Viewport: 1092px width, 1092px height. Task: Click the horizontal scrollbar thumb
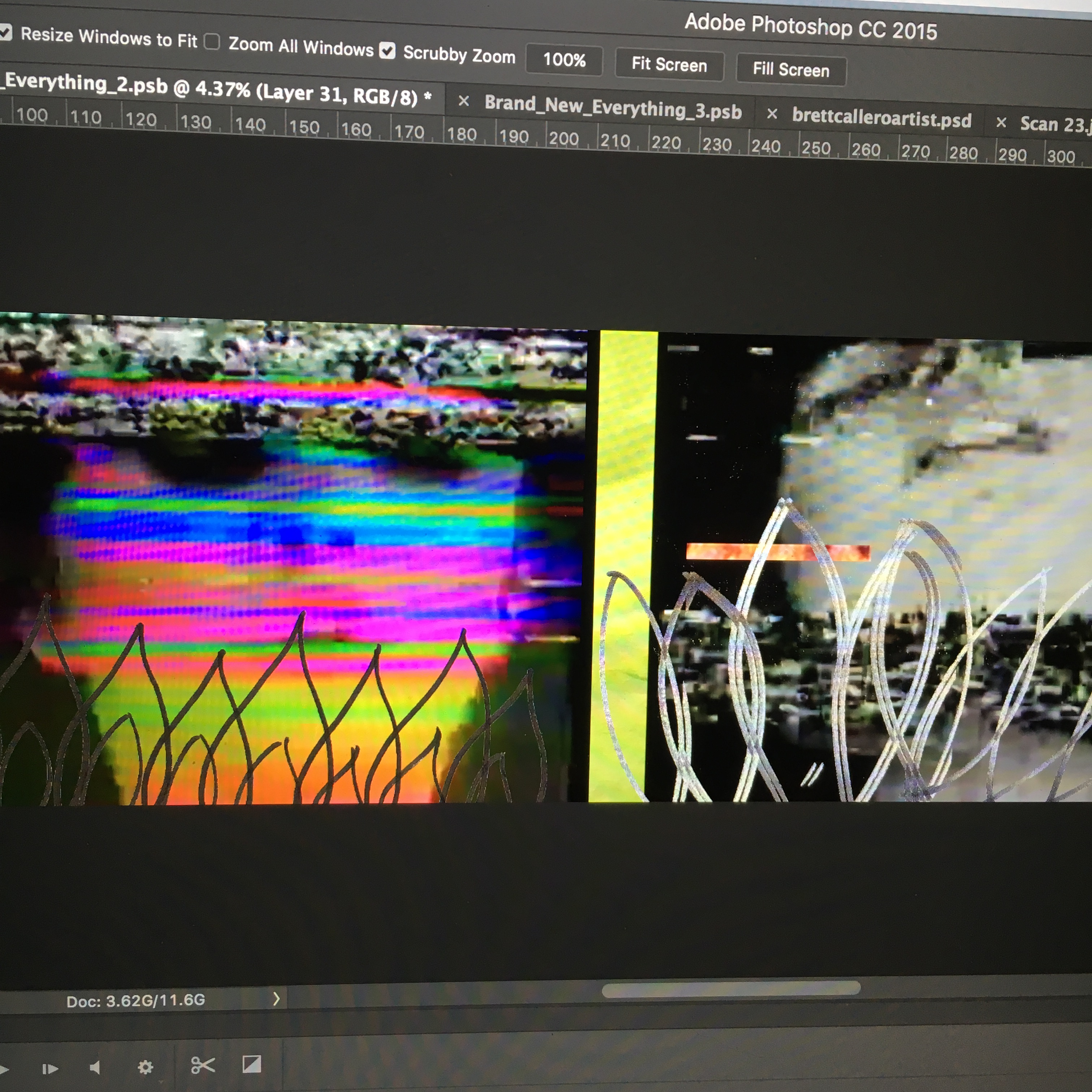(x=731, y=989)
